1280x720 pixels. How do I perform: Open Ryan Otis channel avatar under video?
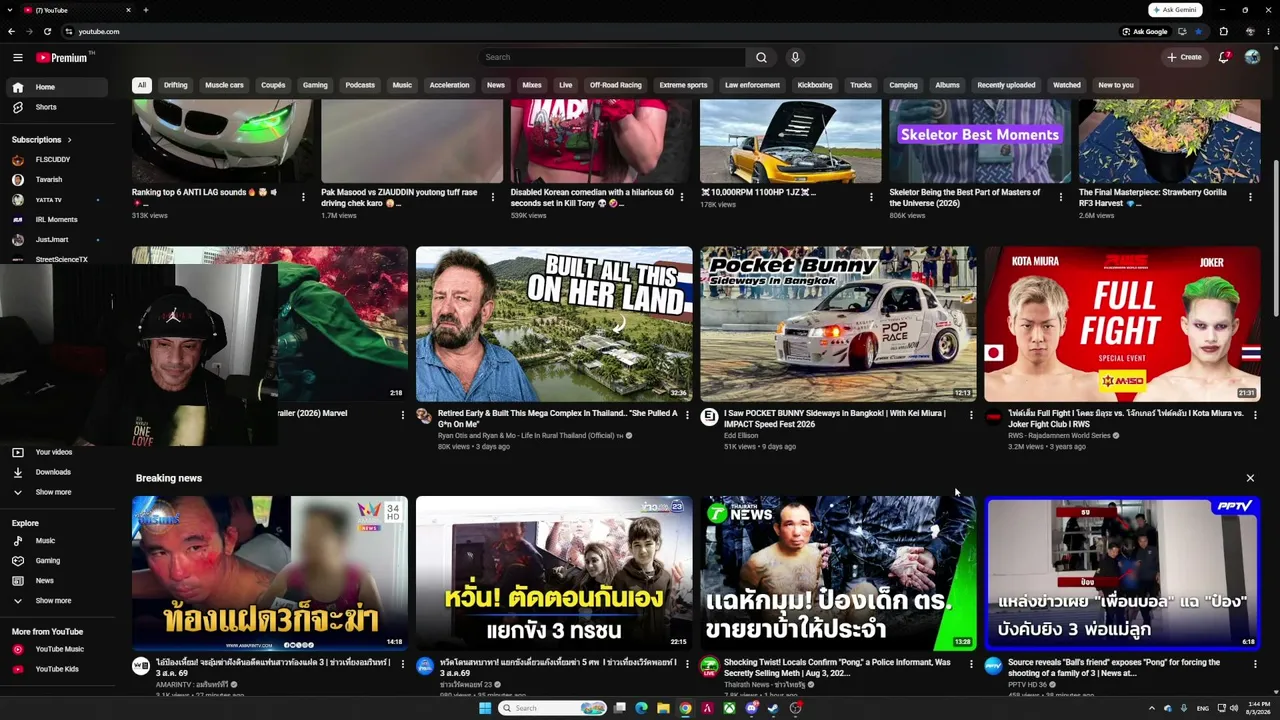(x=424, y=416)
